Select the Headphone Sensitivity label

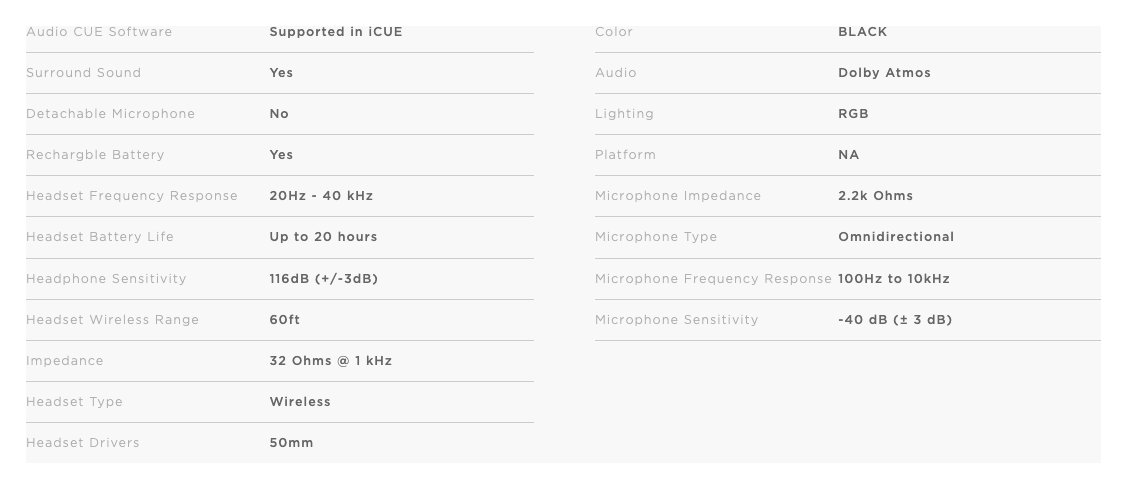point(106,279)
